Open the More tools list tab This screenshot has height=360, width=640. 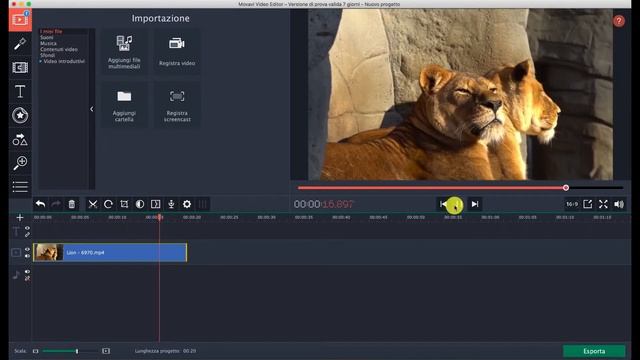pyautogui.click(x=20, y=187)
